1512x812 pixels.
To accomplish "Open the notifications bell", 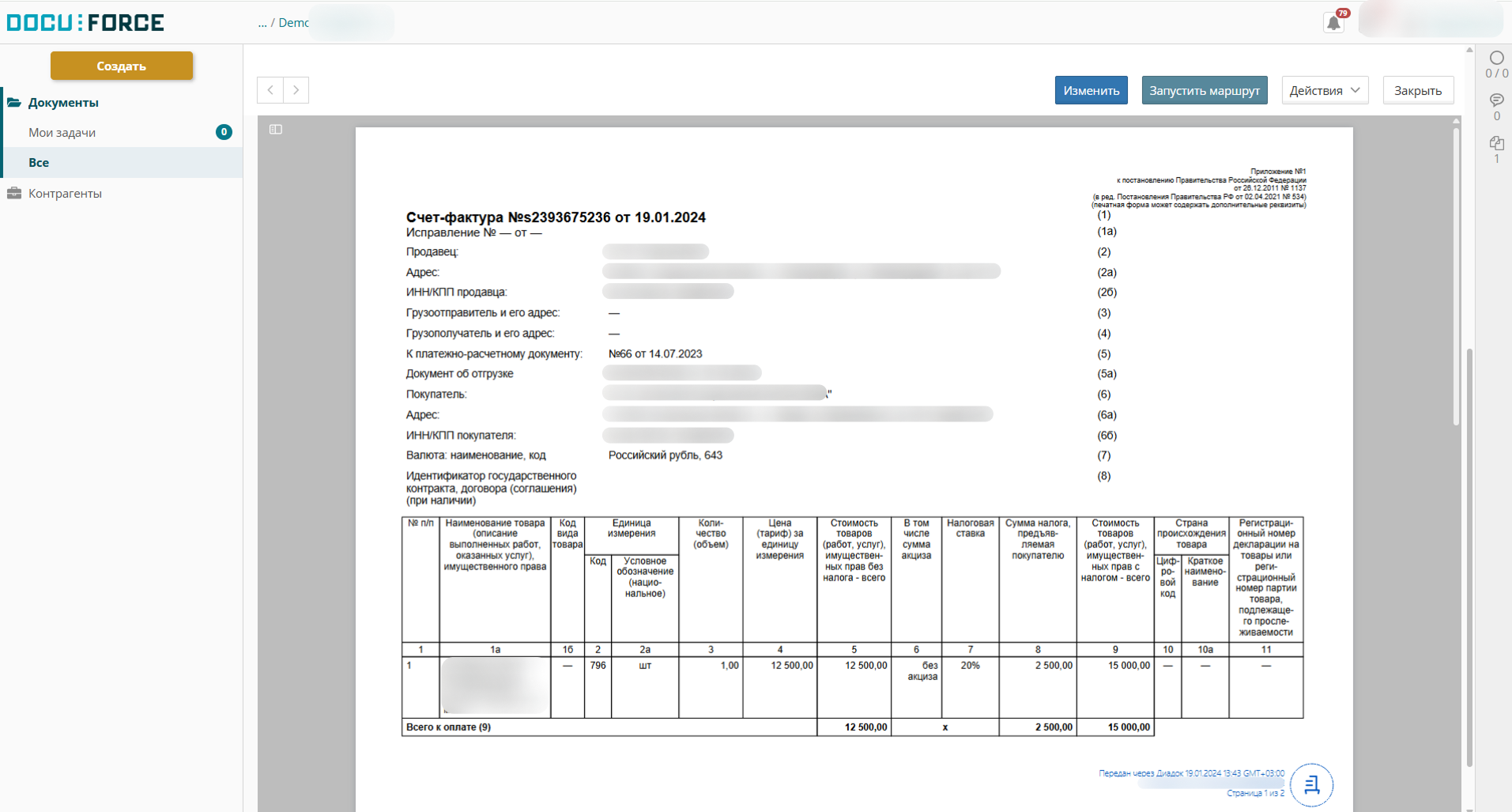I will pos(1333,23).
